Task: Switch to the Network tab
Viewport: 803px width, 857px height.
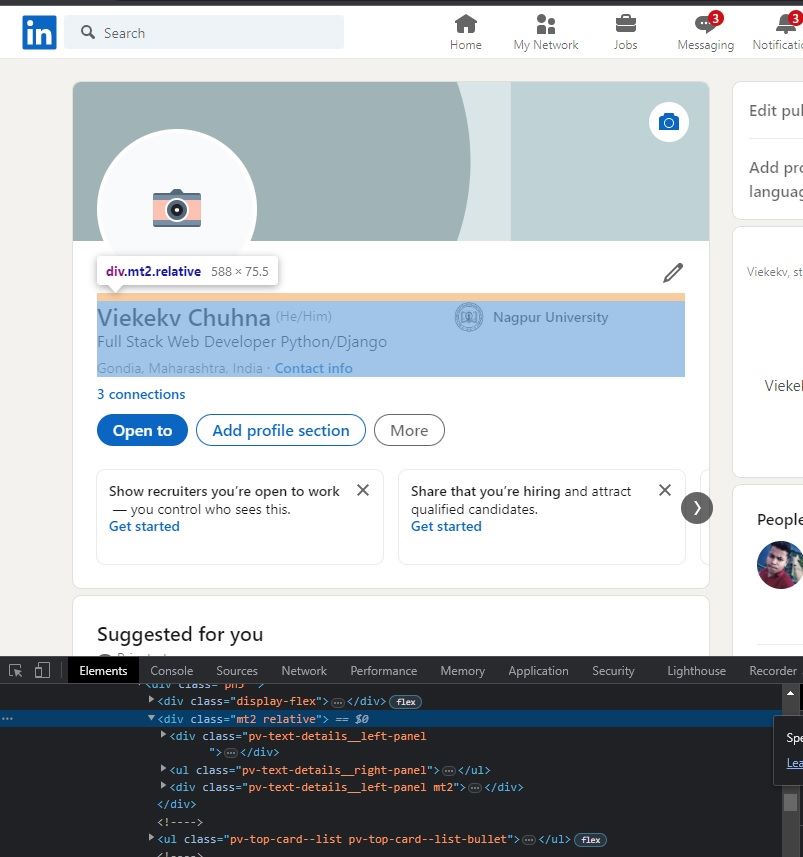Action: click(x=304, y=671)
